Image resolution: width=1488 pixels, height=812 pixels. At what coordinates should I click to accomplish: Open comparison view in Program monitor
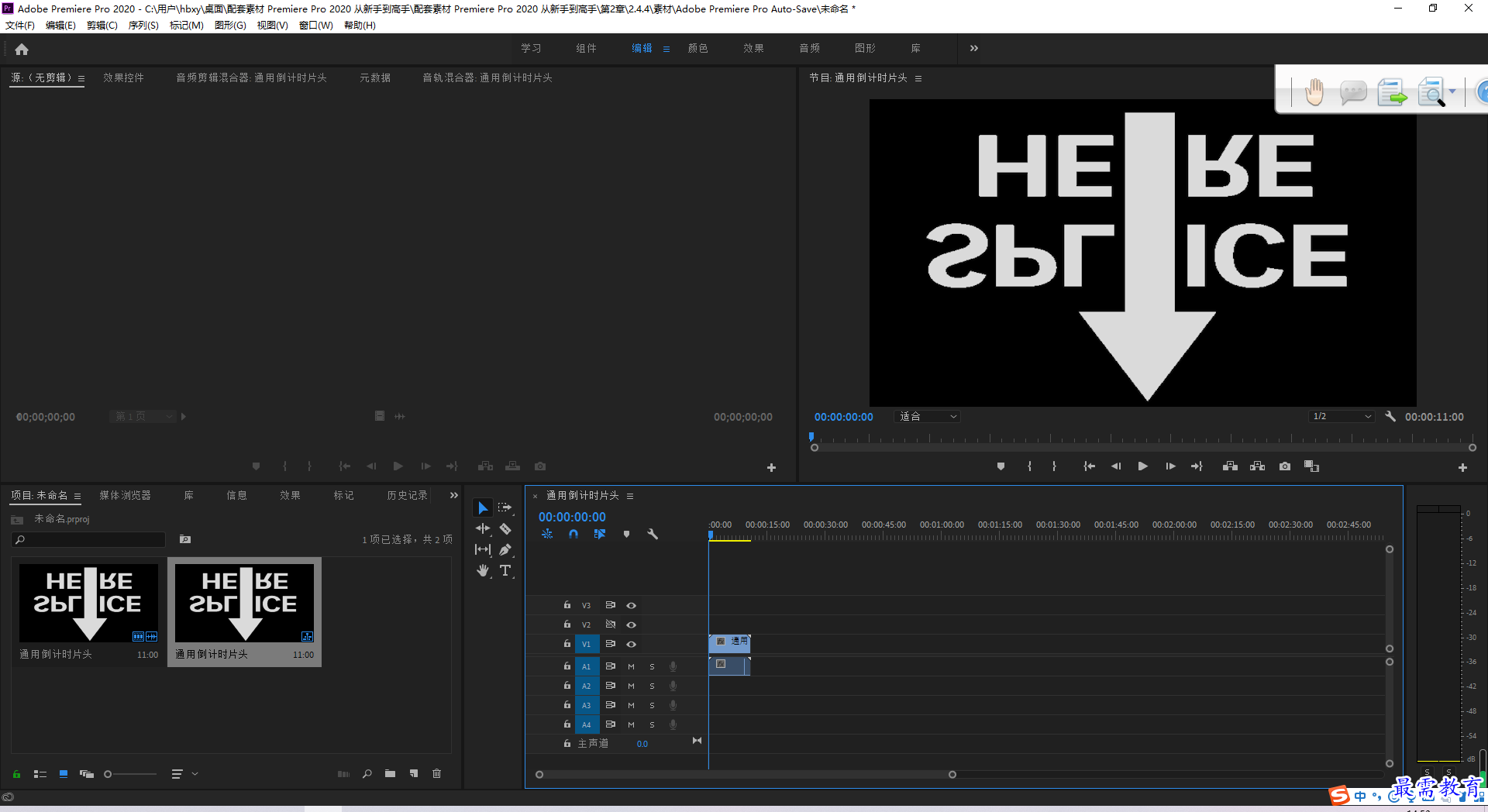point(1311,466)
